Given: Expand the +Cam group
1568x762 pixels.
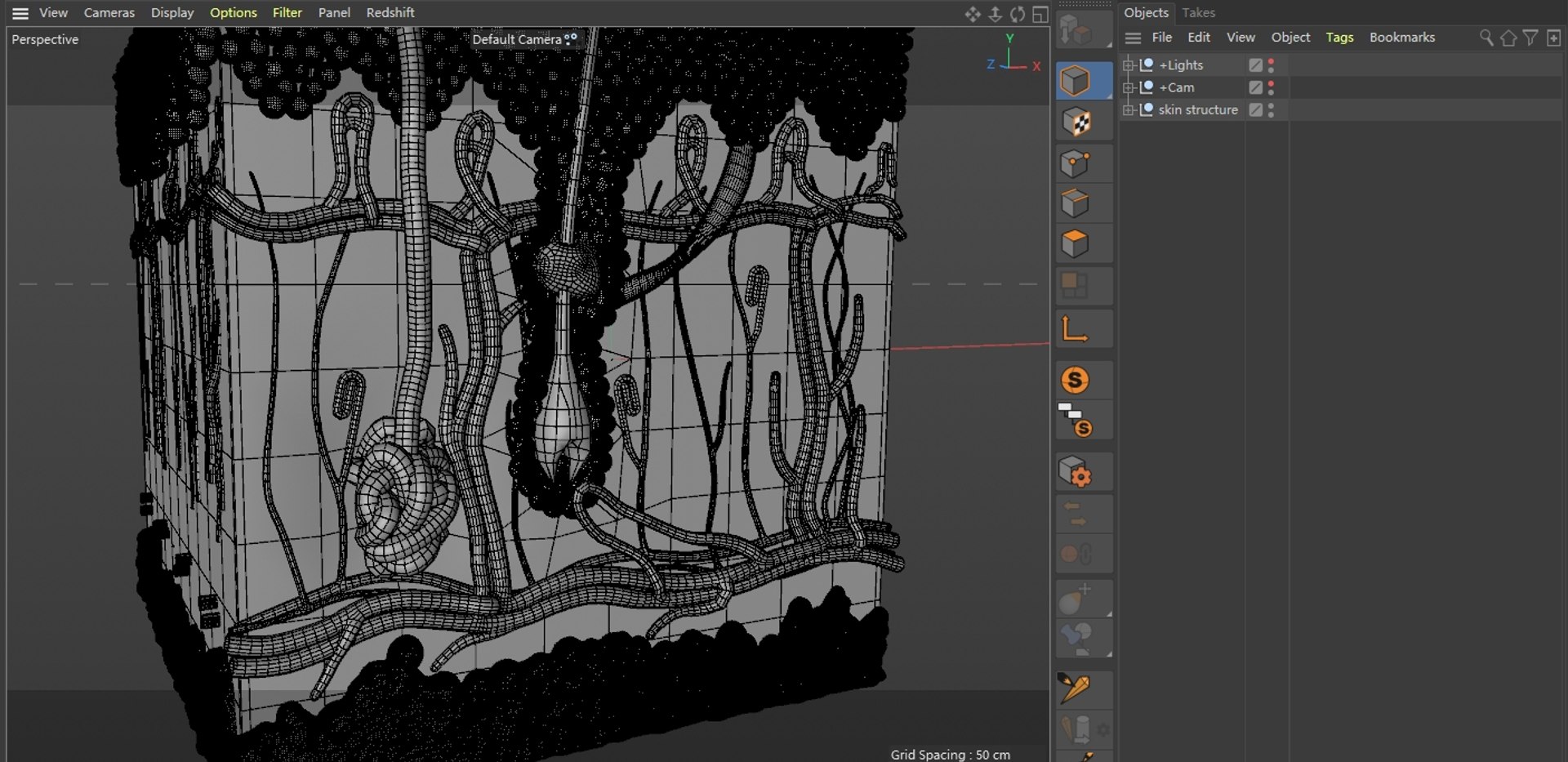Looking at the screenshot, I should tap(1129, 87).
